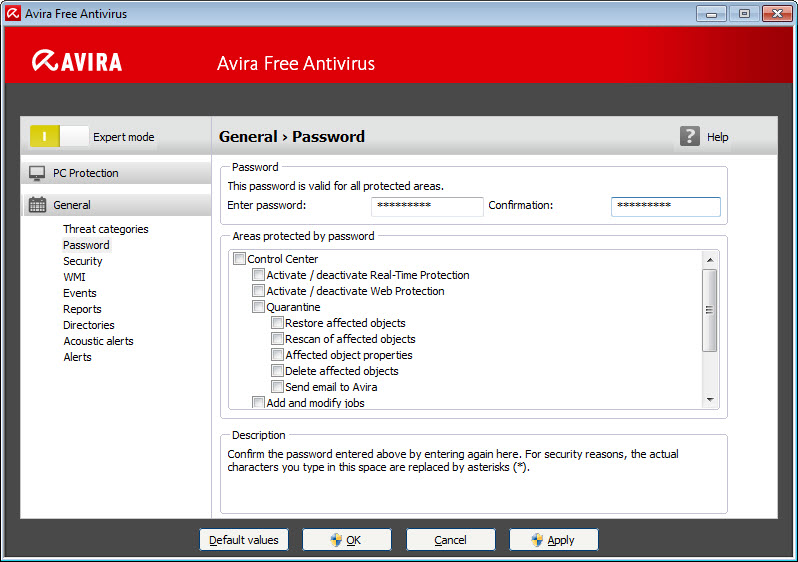The width and height of the screenshot is (798, 562).
Task: Open the Events settings page
Action: point(79,293)
